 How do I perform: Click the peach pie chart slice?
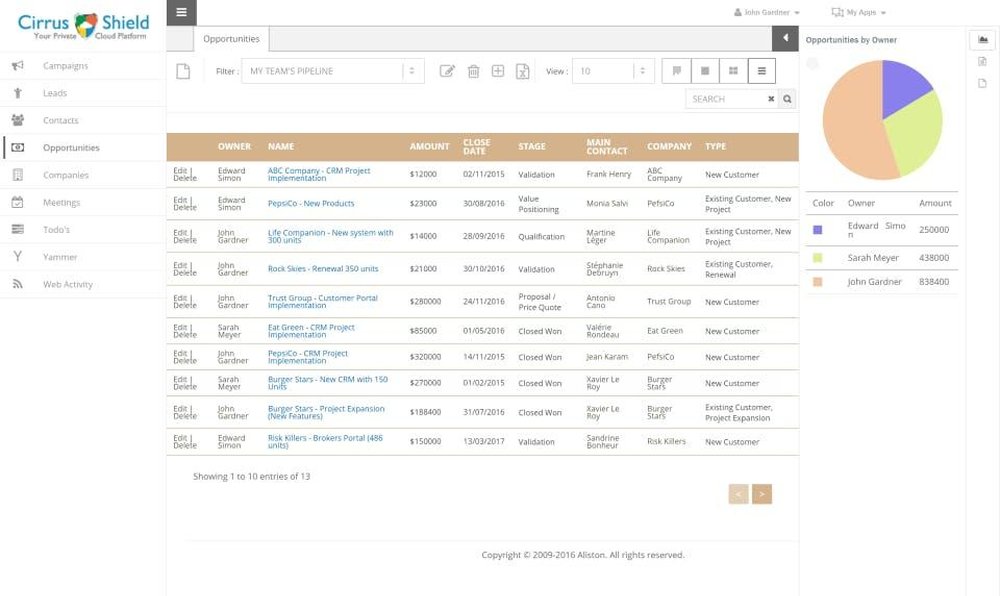[x=851, y=127]
